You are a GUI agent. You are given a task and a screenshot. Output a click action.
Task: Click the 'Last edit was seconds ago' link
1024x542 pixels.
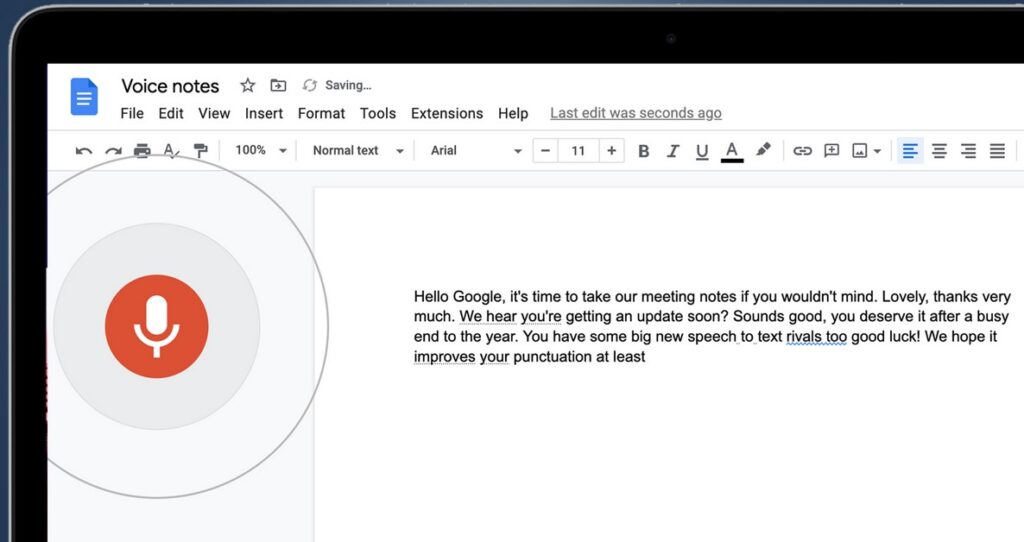[636, 113]
